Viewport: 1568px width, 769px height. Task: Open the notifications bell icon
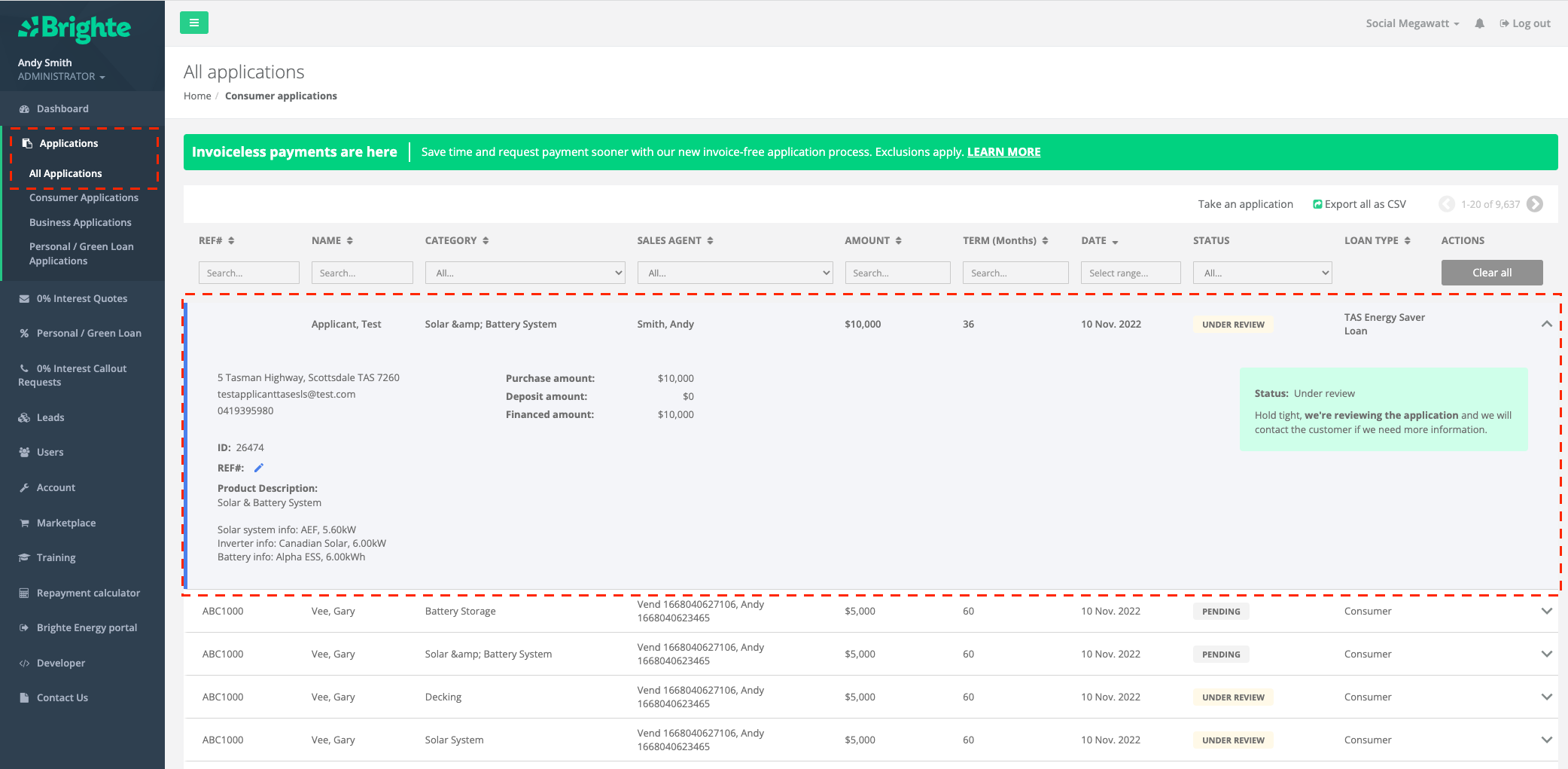1479,23
